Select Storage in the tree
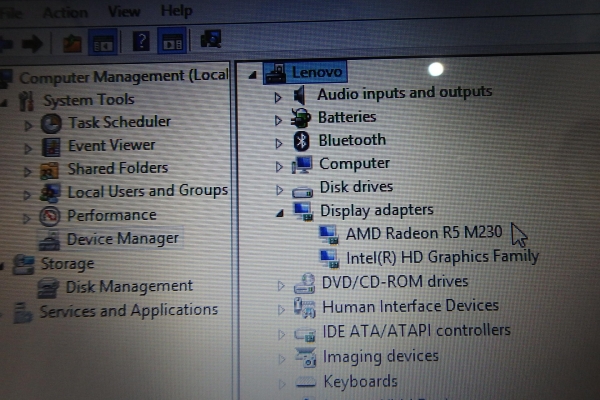This screenshot has height=400, width=600. coord(67,263)
